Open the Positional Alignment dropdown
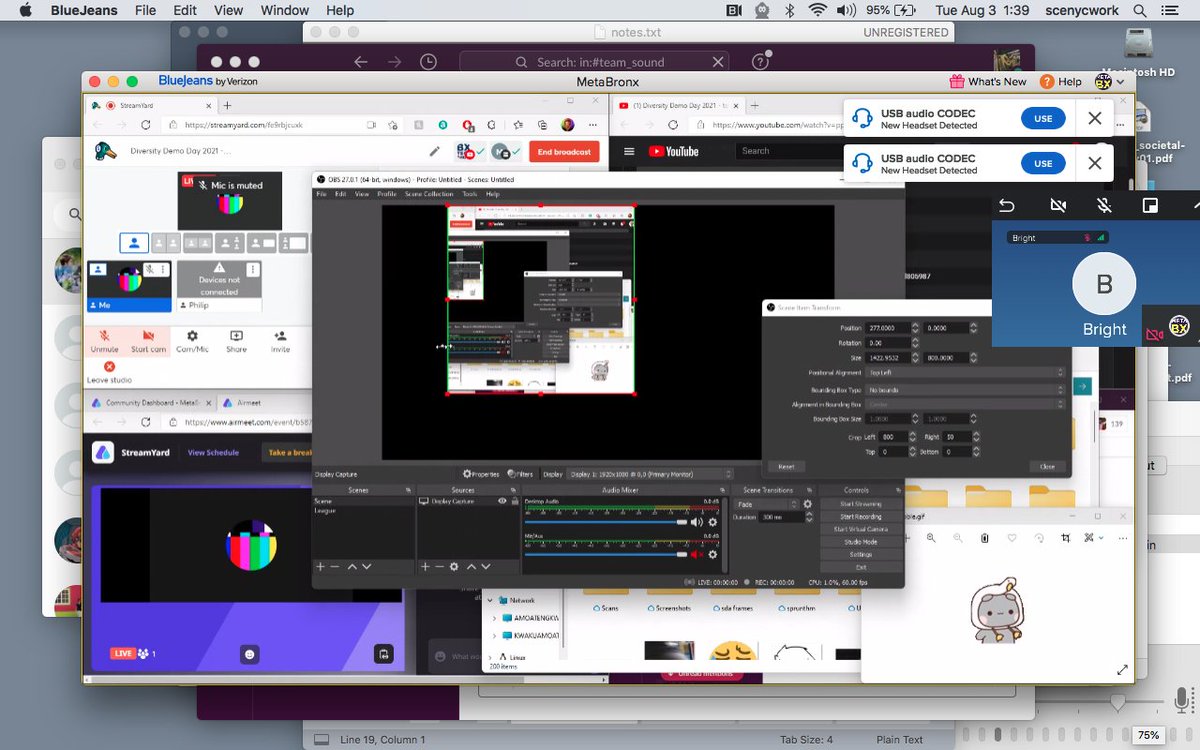1200x750 pixels. (965, 373)
